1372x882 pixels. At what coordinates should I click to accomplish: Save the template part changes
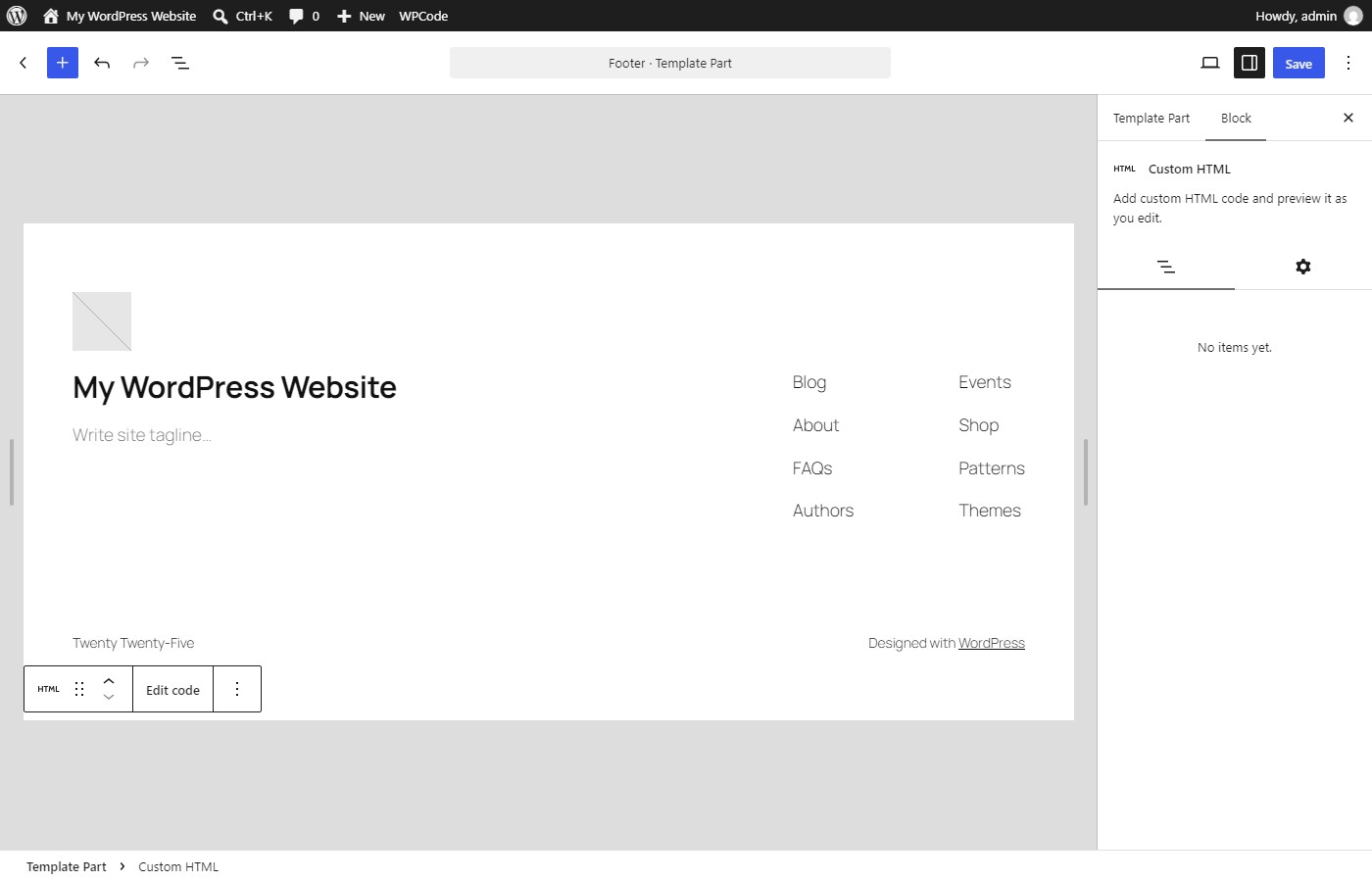(1298, 63)
